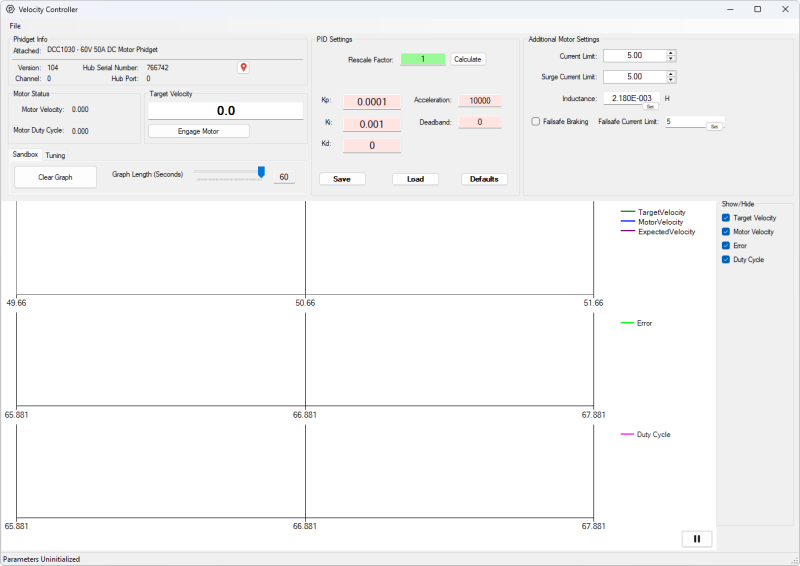Viewport: 800px width, 566px height.
Task: Click the Engage Motor button
Action: coord(198,131)
